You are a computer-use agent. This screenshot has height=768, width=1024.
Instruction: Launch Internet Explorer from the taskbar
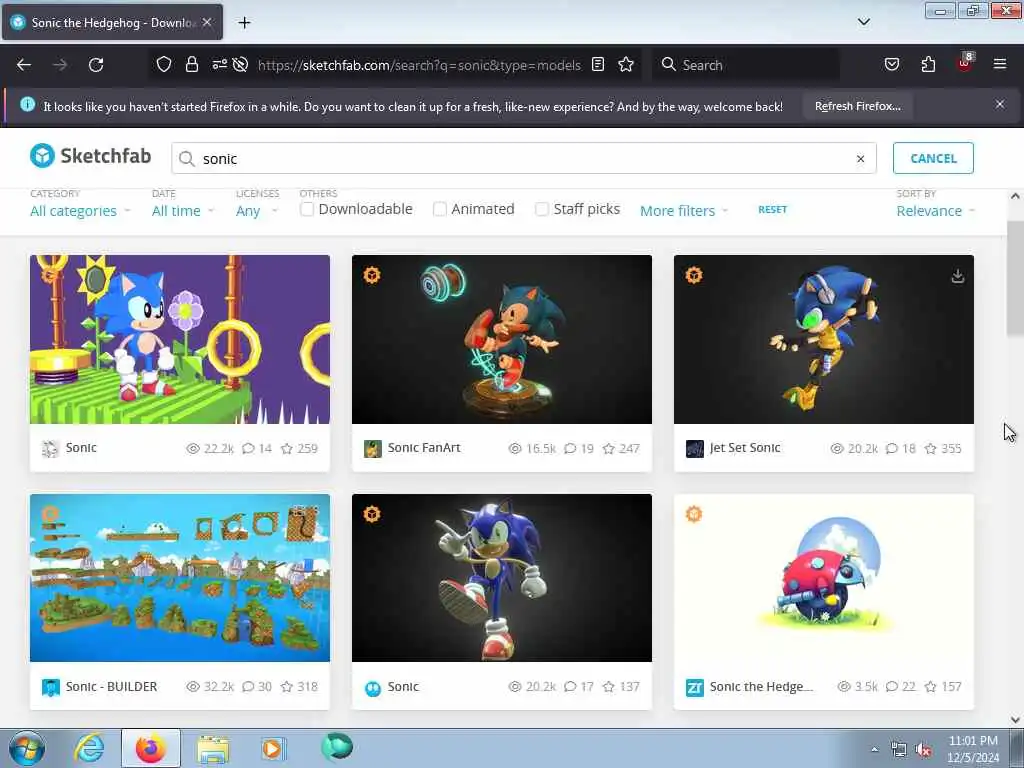(89, 748)
